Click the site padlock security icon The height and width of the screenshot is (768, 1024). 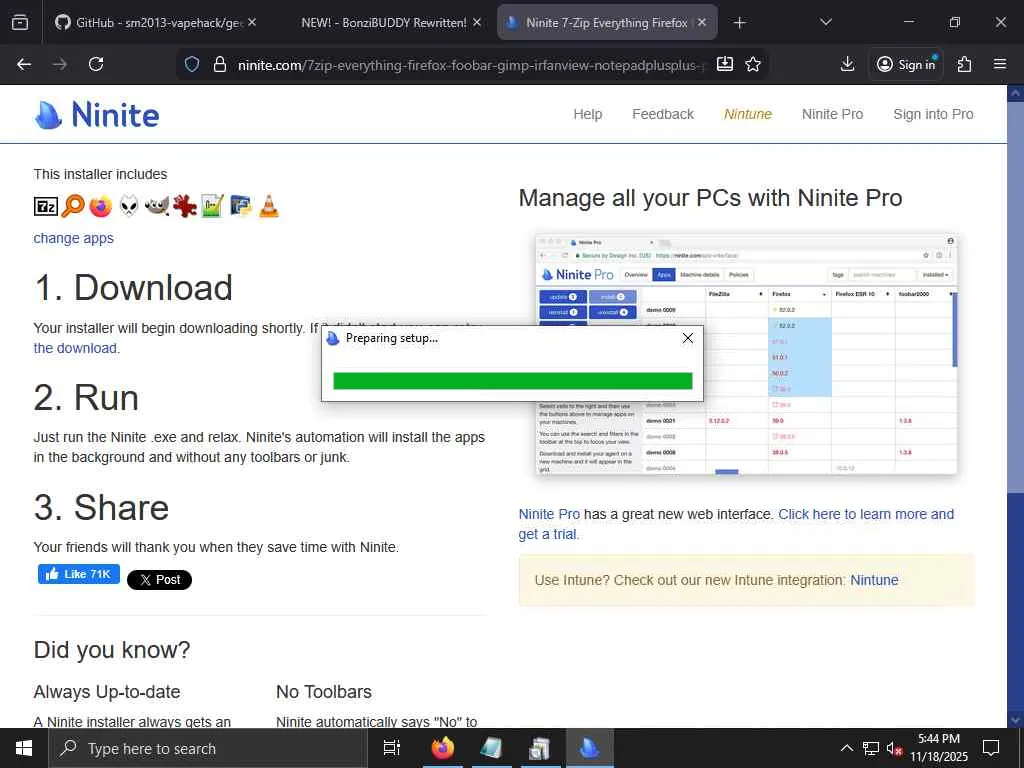click(x=219, y=64)
